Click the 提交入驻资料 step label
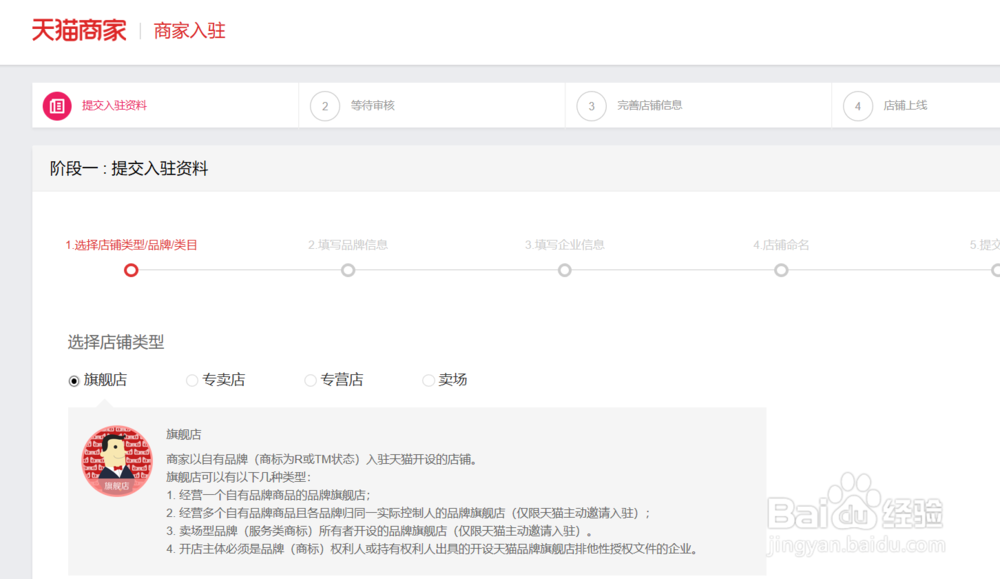Screen dimensions: 1000x579 (114, 106)
